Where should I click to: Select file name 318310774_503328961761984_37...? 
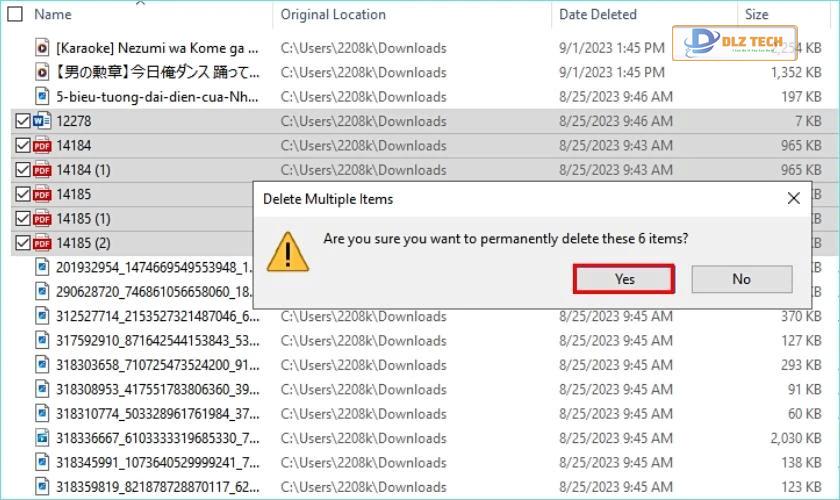click(x=158, y=414)
